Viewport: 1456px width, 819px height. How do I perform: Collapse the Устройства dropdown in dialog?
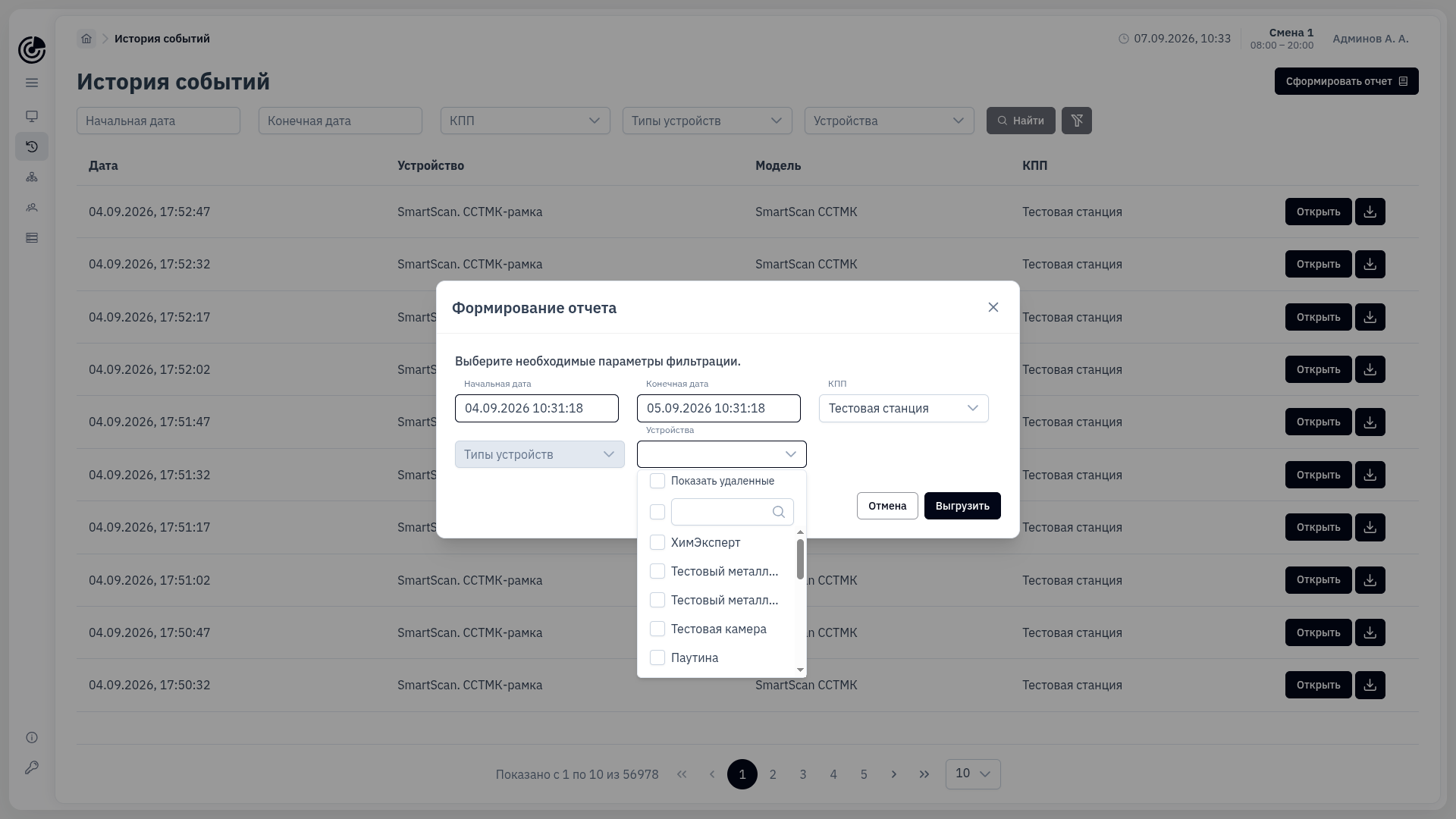pyautogui.click(x=722, y=454)
